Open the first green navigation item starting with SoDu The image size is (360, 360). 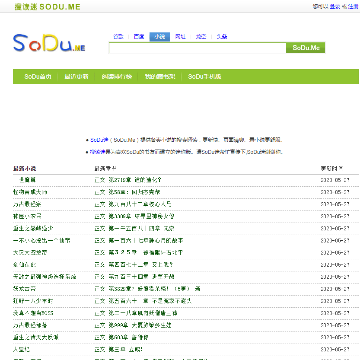(x=38, y=77)
